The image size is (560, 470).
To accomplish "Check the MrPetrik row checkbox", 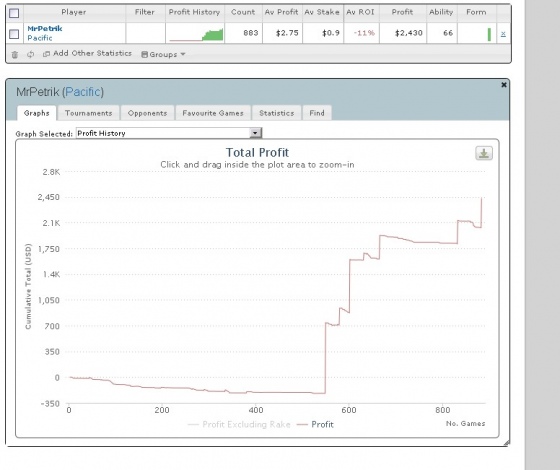I will (14, 34).
